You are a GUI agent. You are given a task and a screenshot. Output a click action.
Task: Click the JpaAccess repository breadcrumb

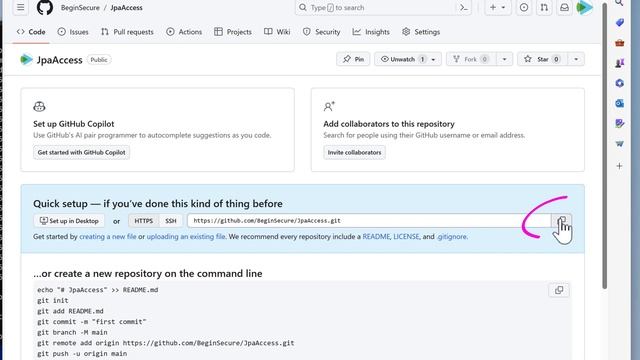click(x=126, y=8)
